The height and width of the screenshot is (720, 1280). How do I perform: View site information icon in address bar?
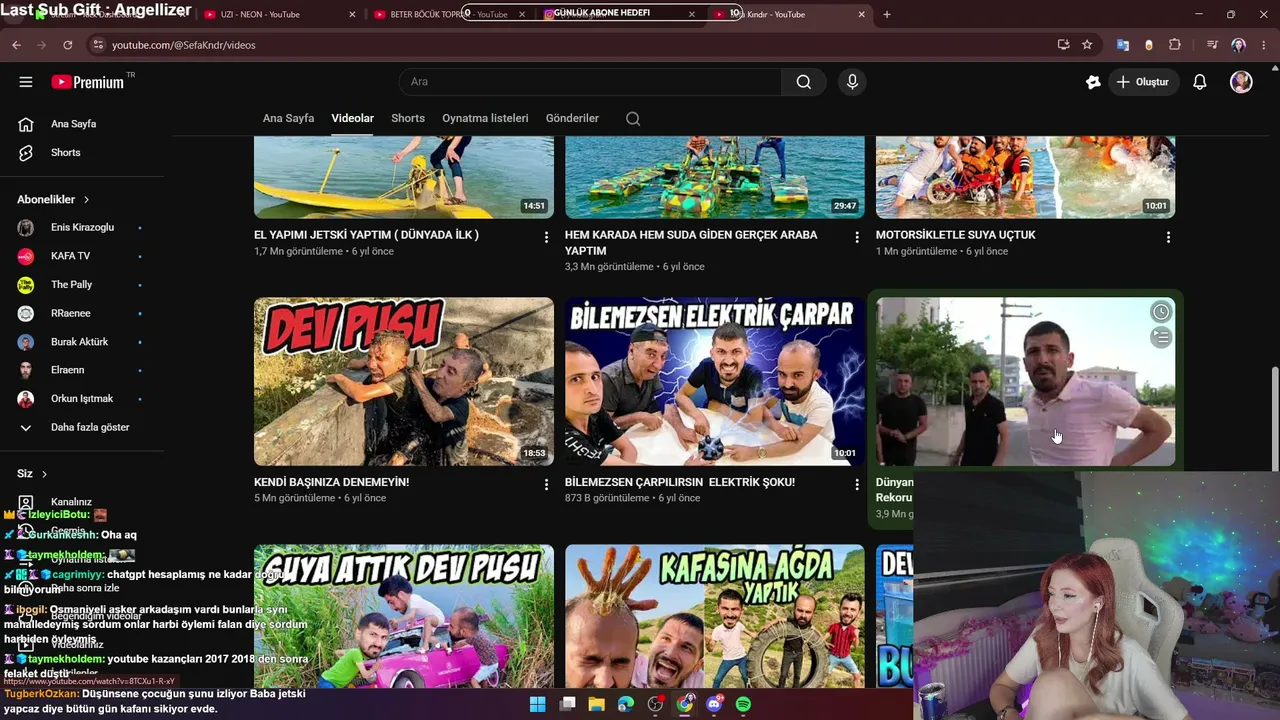pyautogui.click(x=97, y=45)
